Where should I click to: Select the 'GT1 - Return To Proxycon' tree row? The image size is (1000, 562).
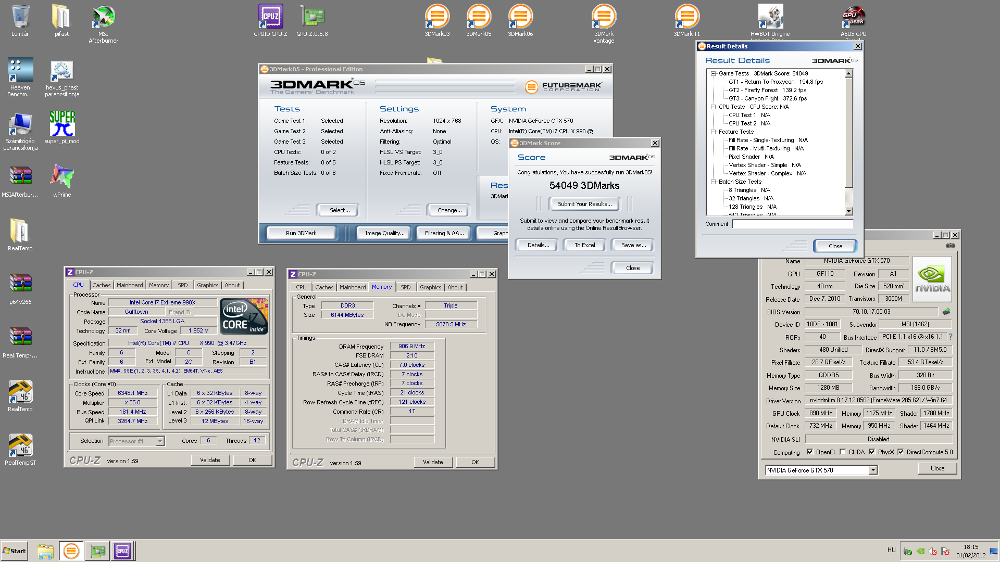point(776,82)
